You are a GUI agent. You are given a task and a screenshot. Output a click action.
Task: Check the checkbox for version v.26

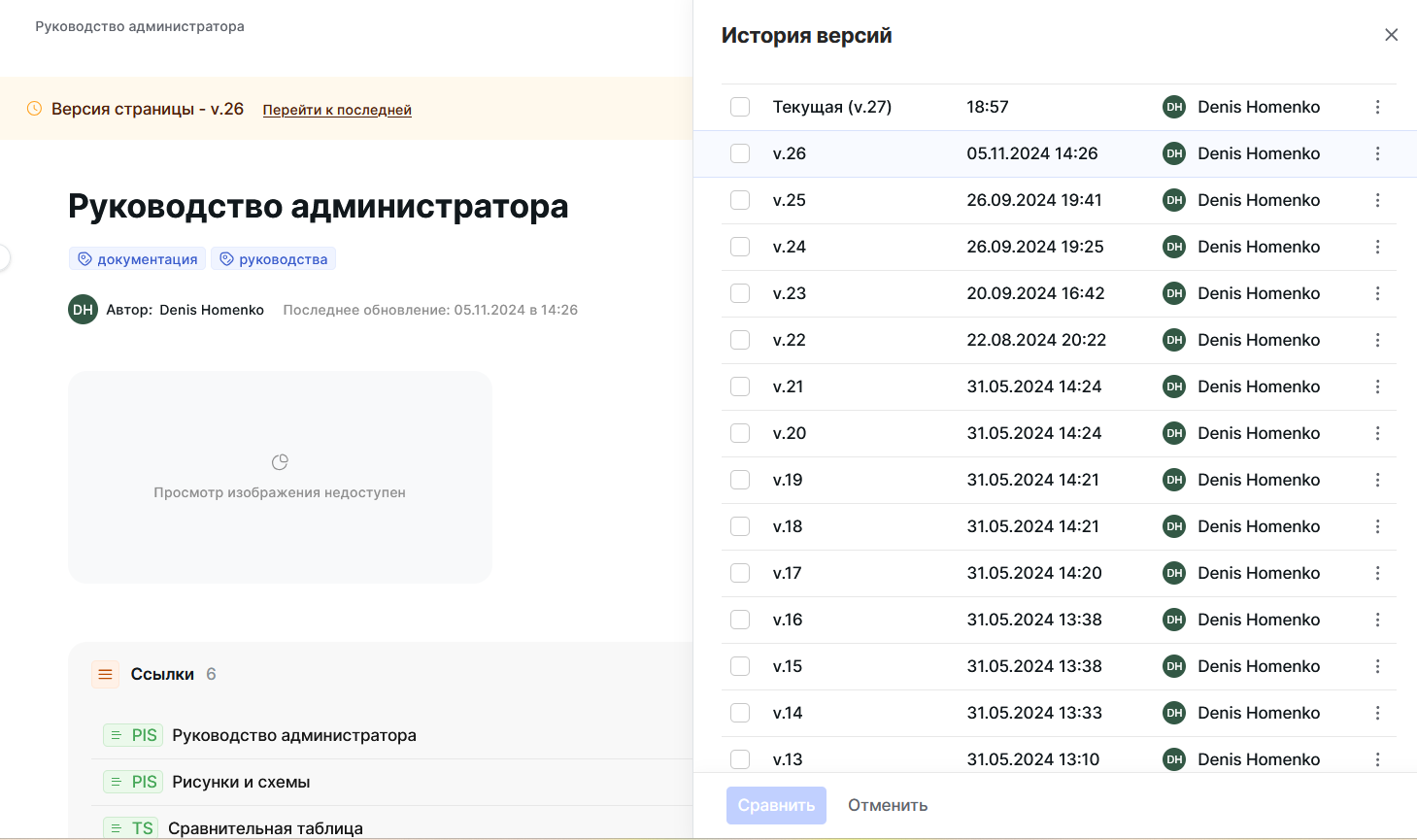coord(740,153)
